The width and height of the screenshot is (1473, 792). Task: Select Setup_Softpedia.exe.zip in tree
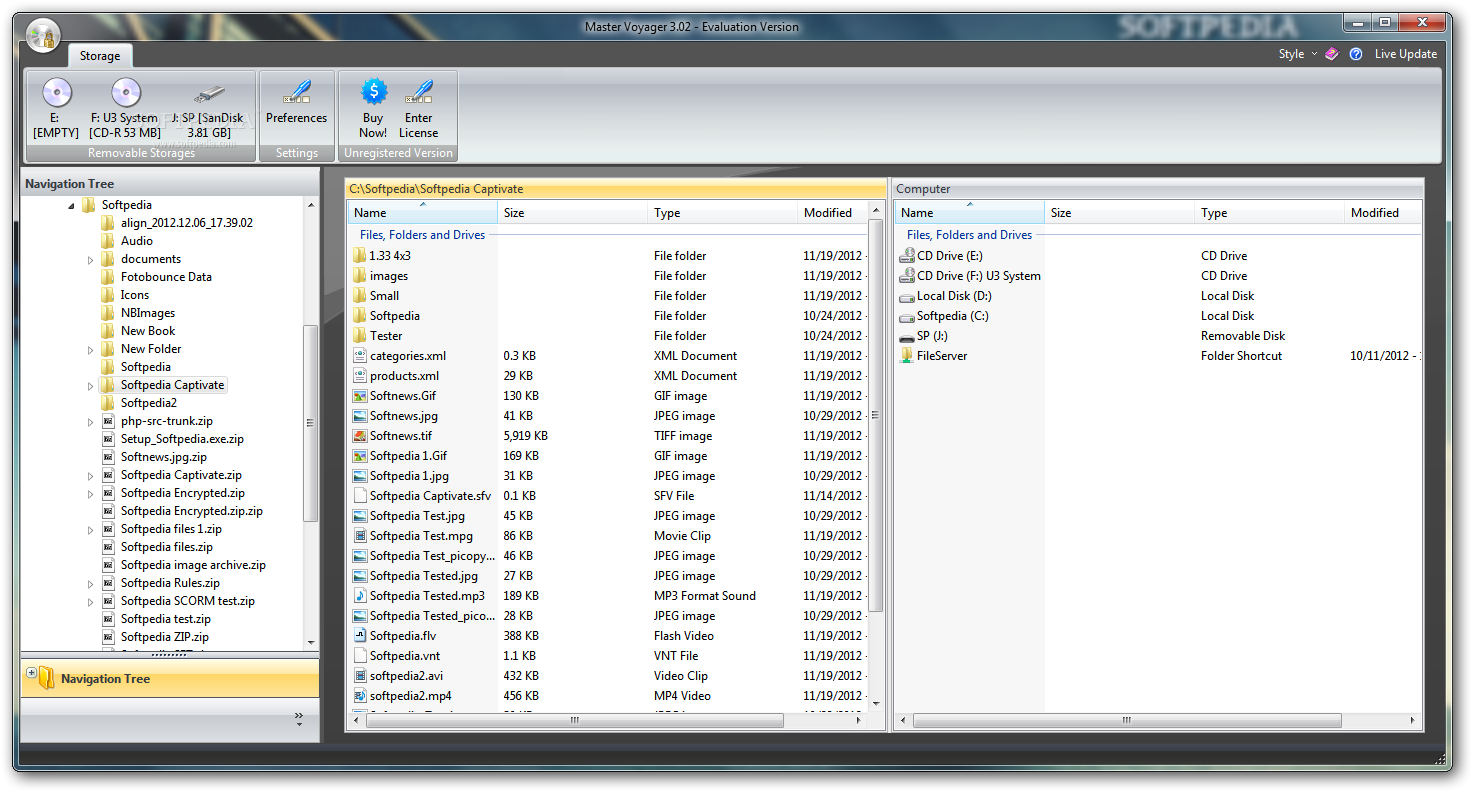(182, 439)
